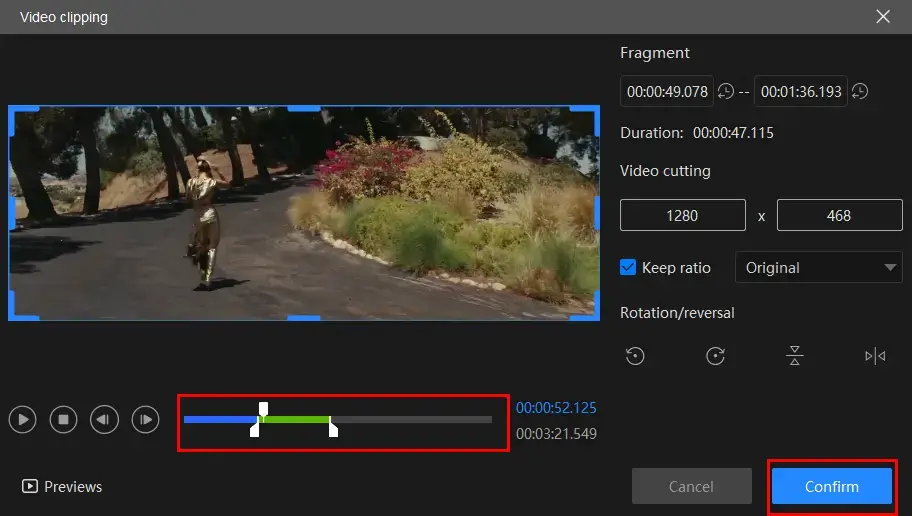Step to the next frame

(x=146, y=420)
